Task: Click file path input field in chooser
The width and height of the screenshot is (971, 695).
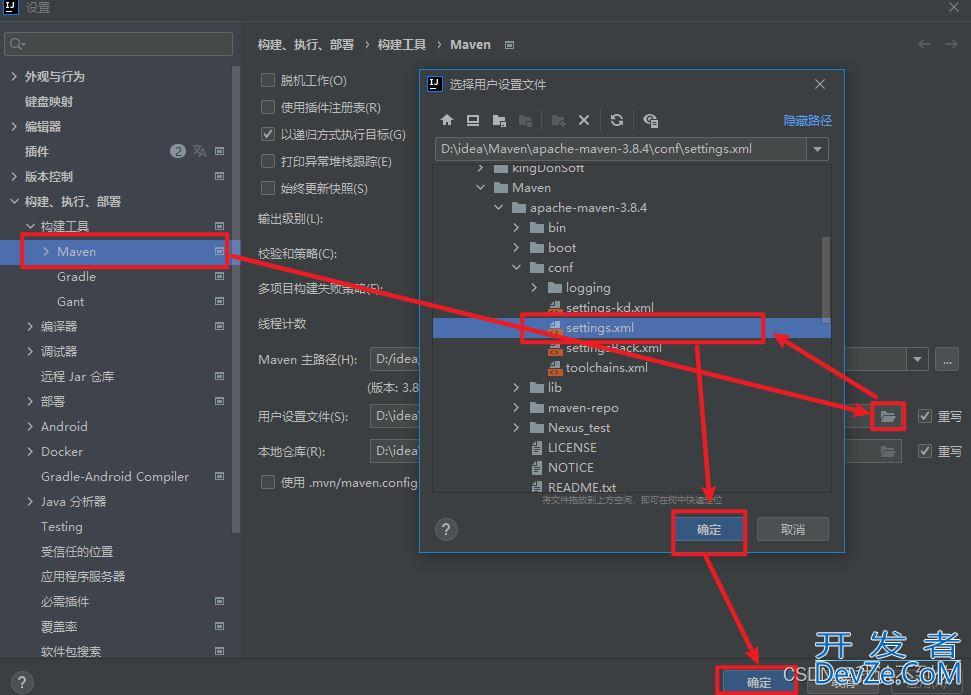Action: click(x=621, y=149)
